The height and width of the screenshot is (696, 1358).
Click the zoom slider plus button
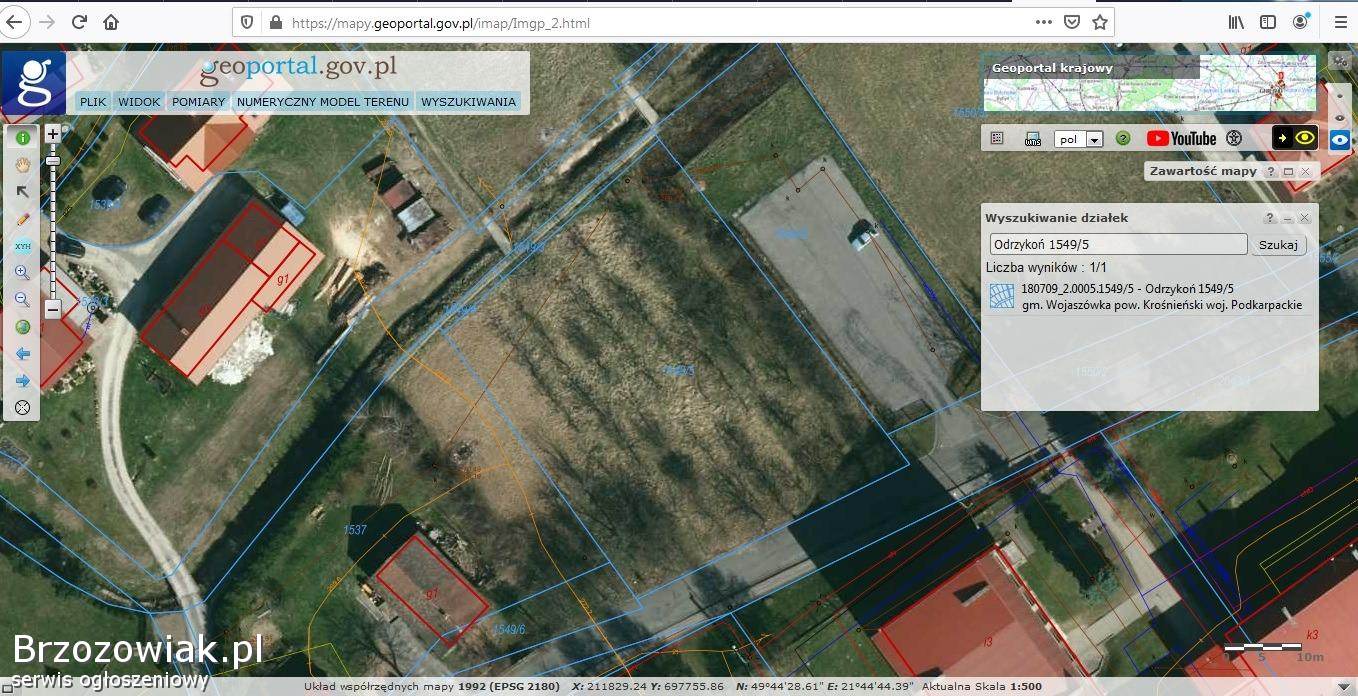pos(53,134)
